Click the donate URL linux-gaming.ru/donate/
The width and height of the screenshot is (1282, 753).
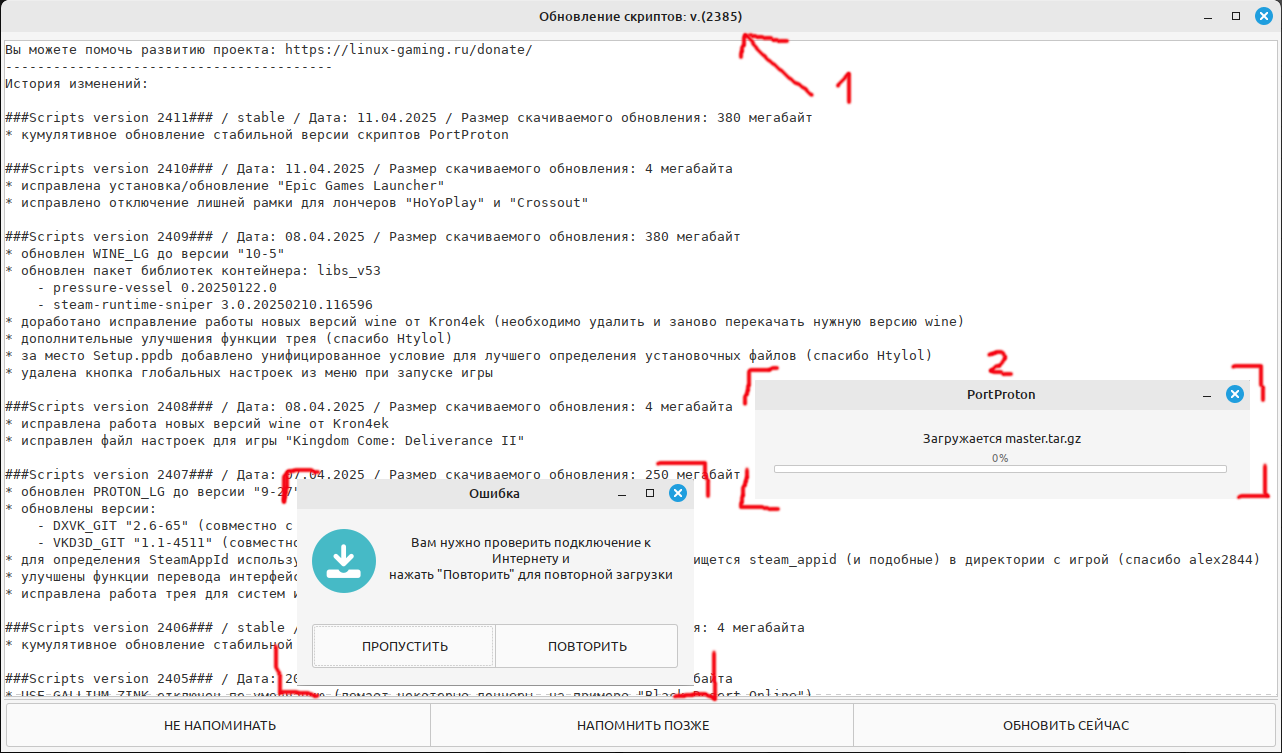click(x=409, y=49)
